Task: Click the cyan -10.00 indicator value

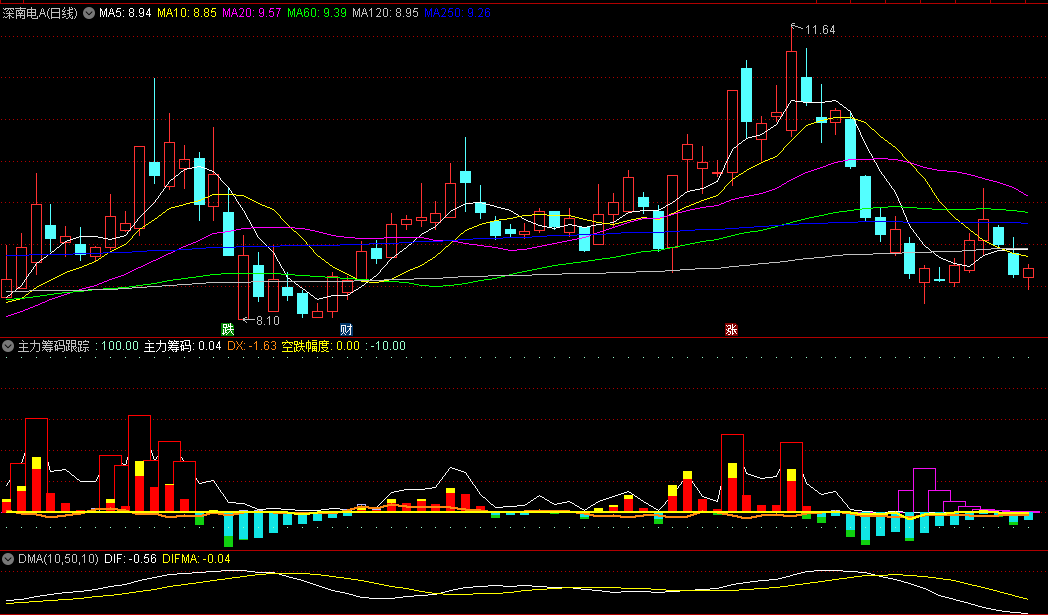Action: (x=388, y=346)
